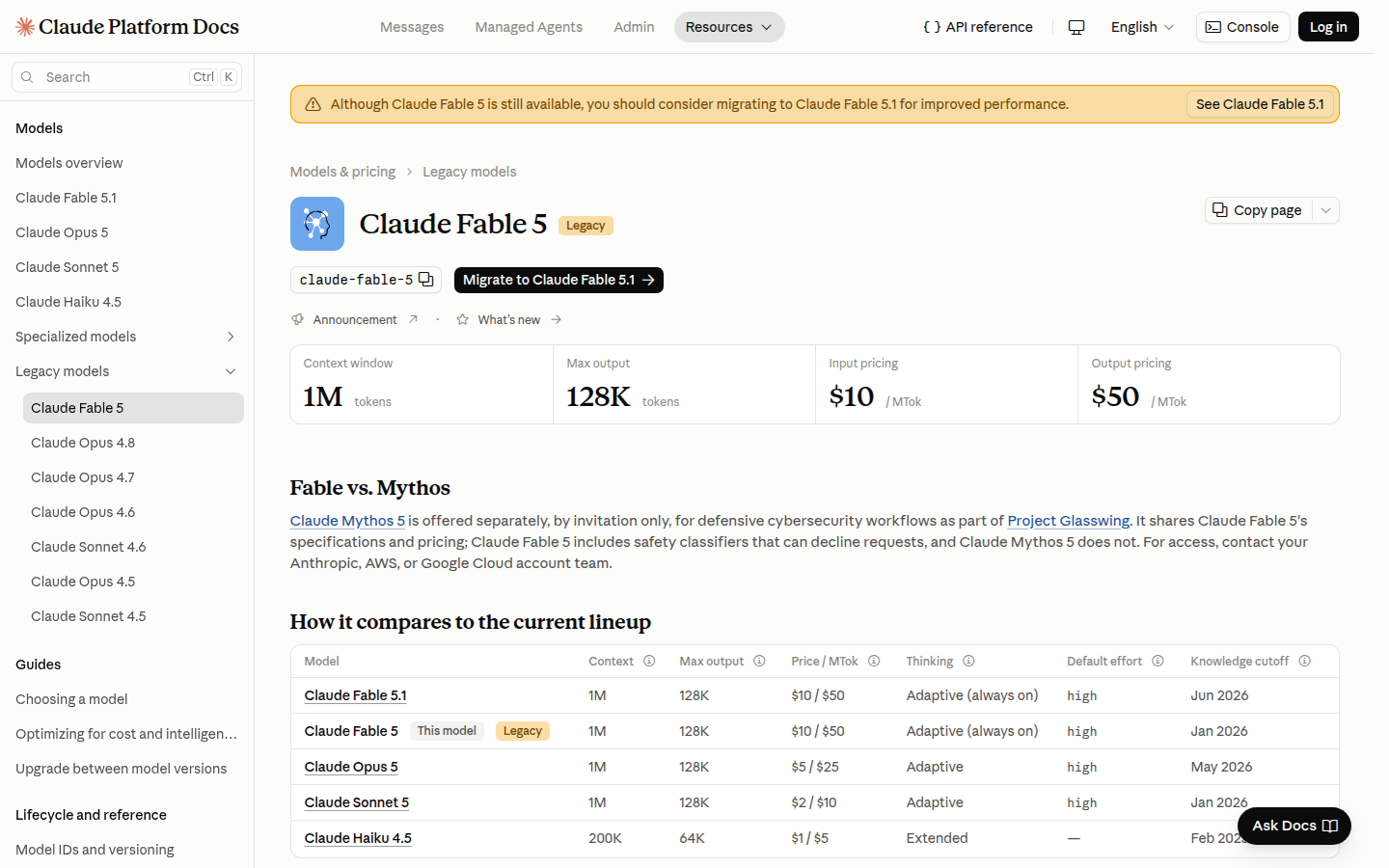Click the '200K' context cell

[605, 838]
